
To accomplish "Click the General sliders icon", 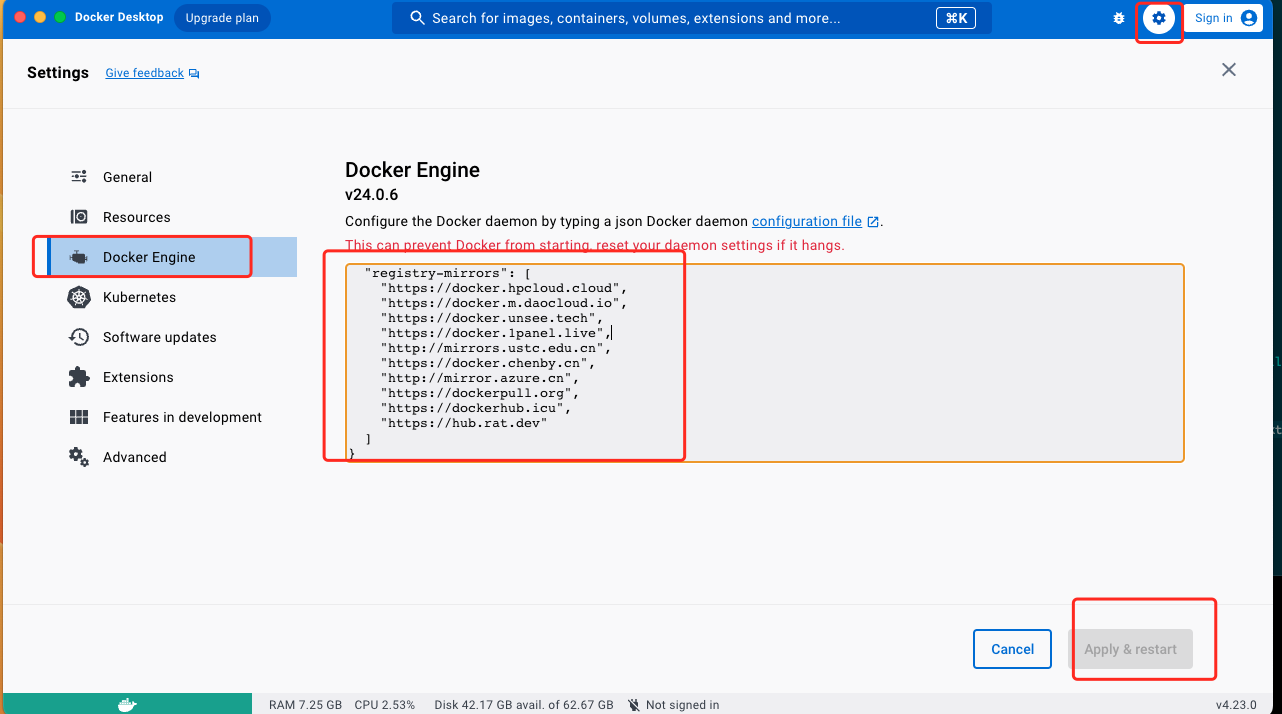I will click(x=79, y=177).
